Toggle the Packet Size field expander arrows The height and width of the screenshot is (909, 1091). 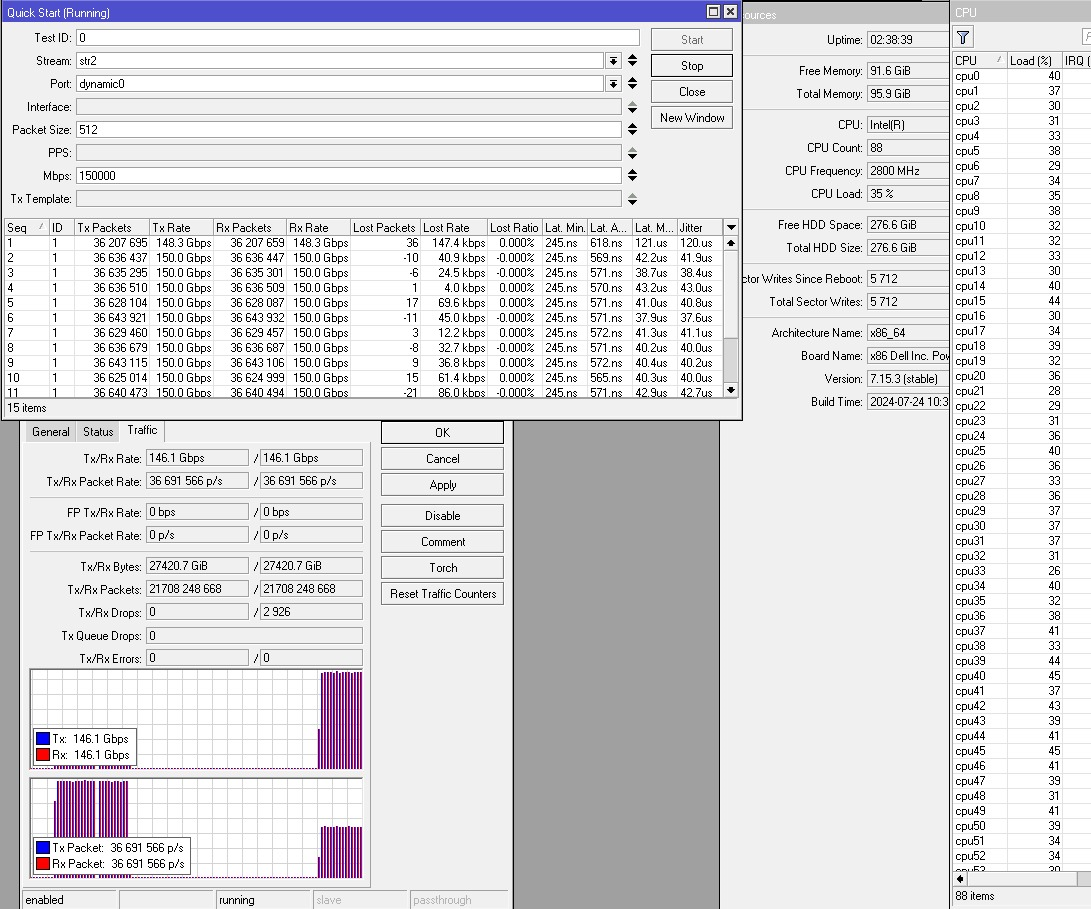632,129
